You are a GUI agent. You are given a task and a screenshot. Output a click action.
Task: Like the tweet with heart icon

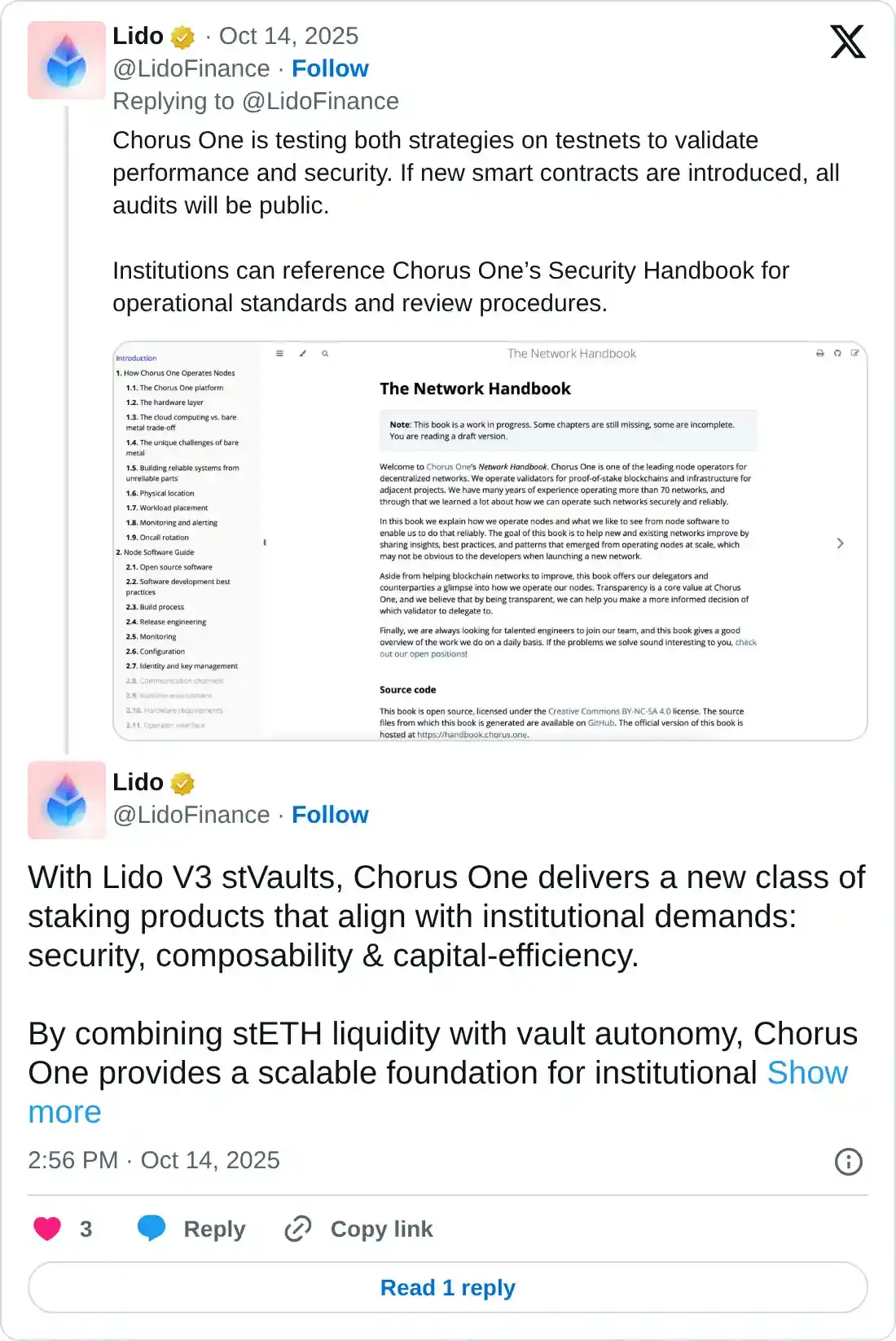[47, 1229]
